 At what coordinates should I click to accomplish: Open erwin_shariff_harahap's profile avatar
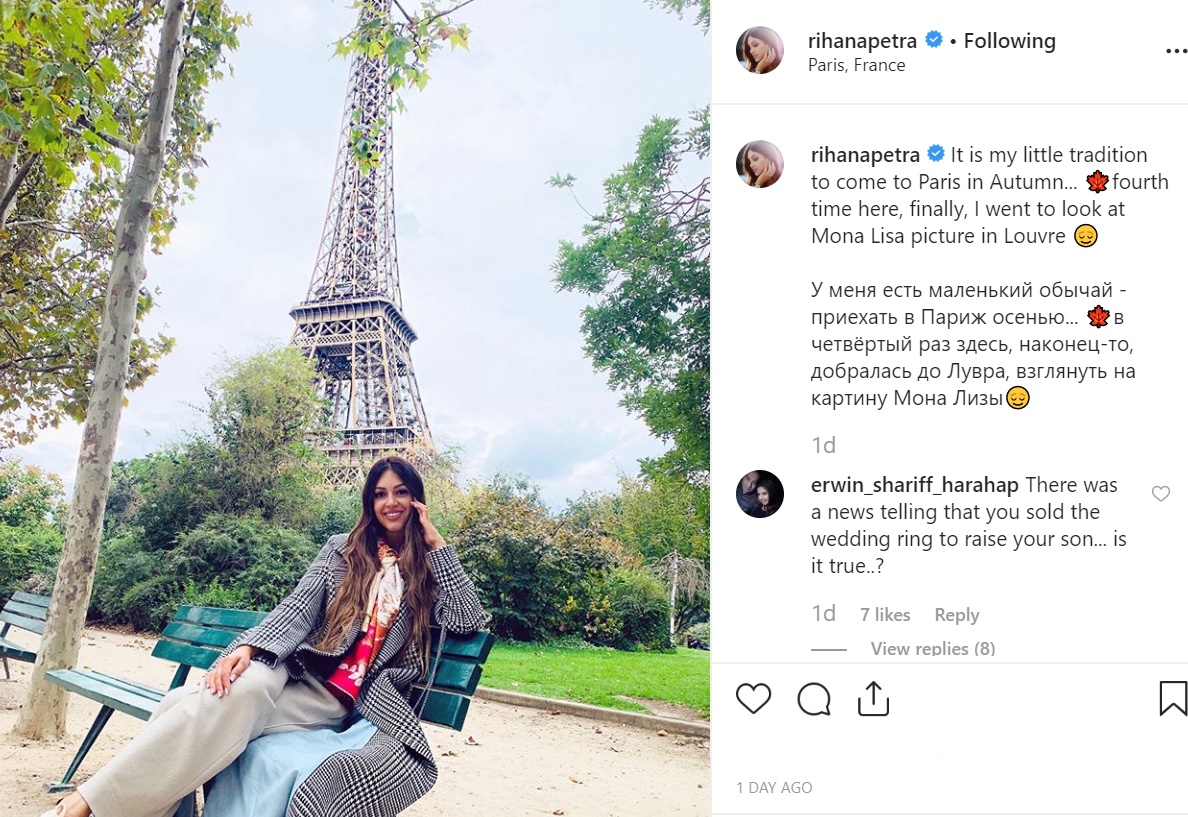tap(759, 494)
